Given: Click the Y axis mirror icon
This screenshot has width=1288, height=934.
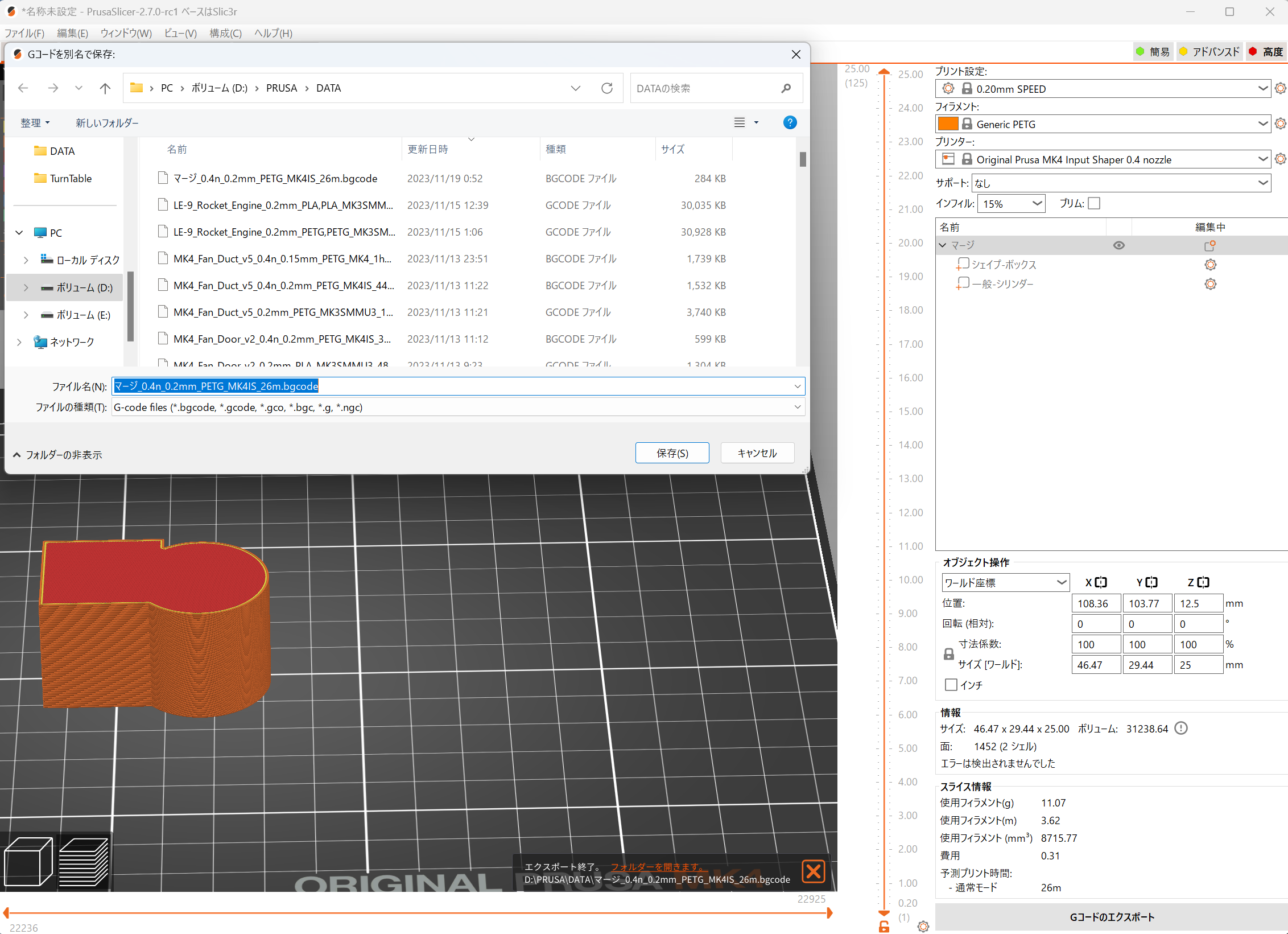Looking at the screenshot, I should tap(1151, 582).
